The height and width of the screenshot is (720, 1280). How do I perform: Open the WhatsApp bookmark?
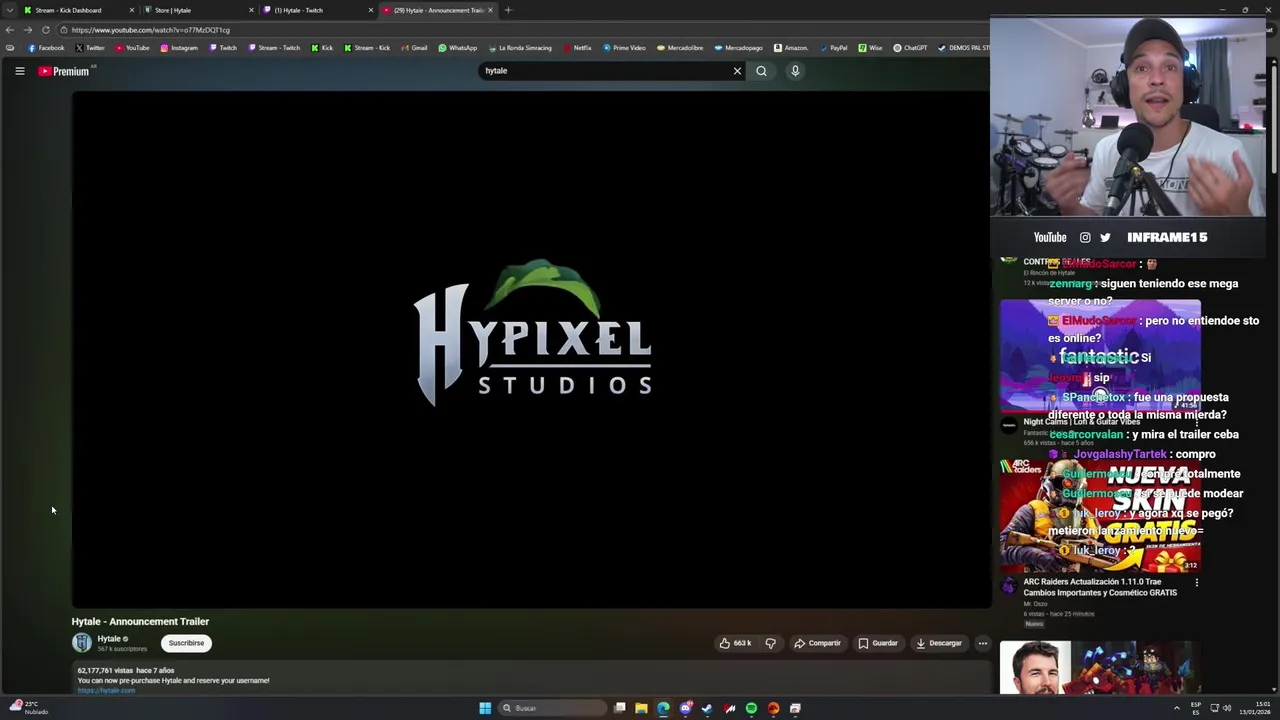click(458, 48)
